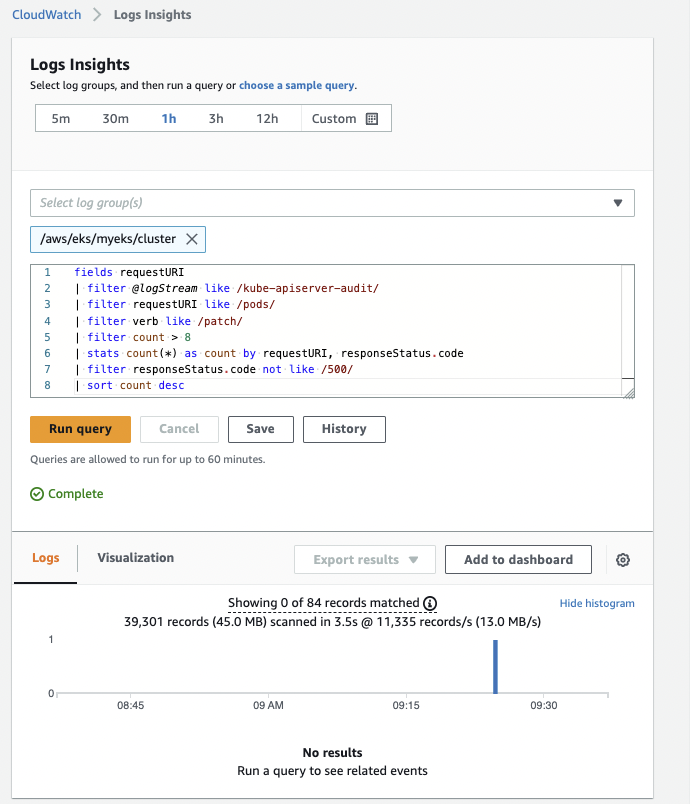Run the Logs Insights query
The height and width of the screenshot is (804, 690).
tap(80, 429)
